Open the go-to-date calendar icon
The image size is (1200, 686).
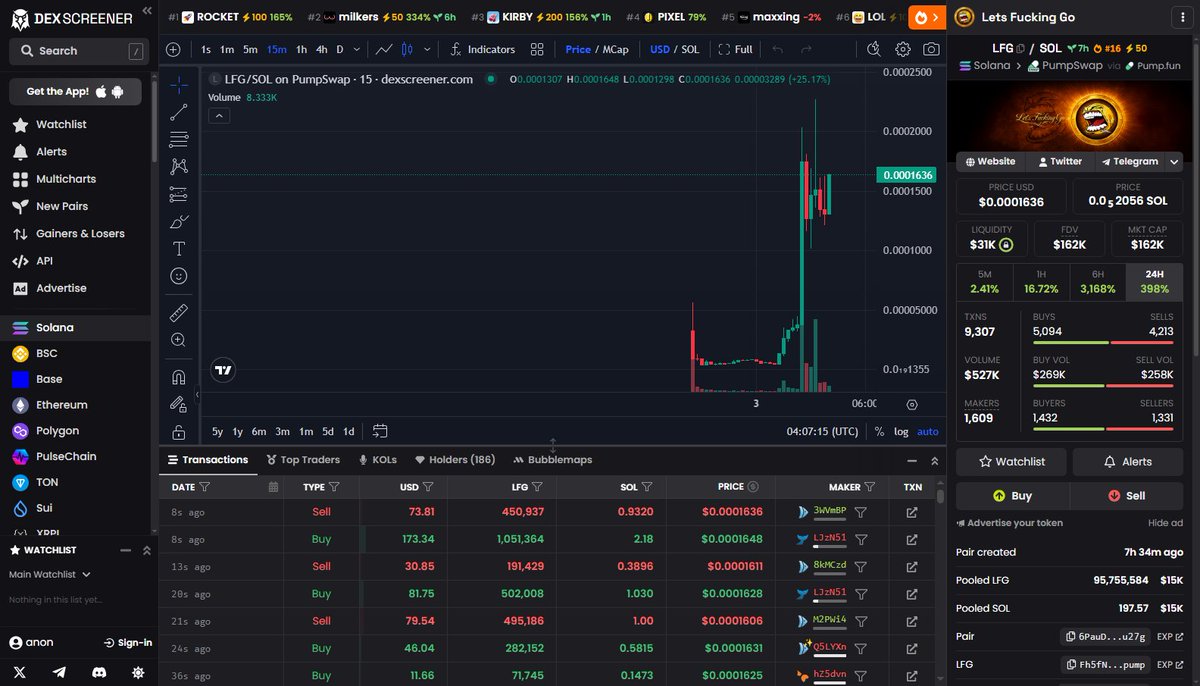point(380,431)
